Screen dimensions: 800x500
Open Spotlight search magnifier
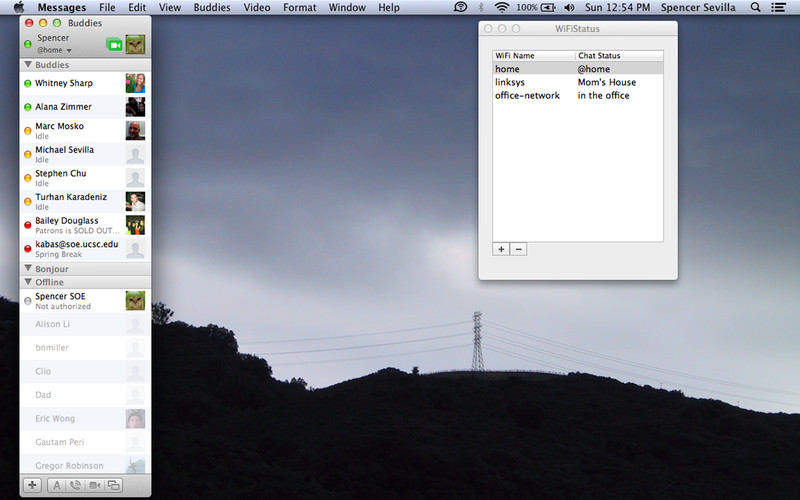[x=756, y=7]
